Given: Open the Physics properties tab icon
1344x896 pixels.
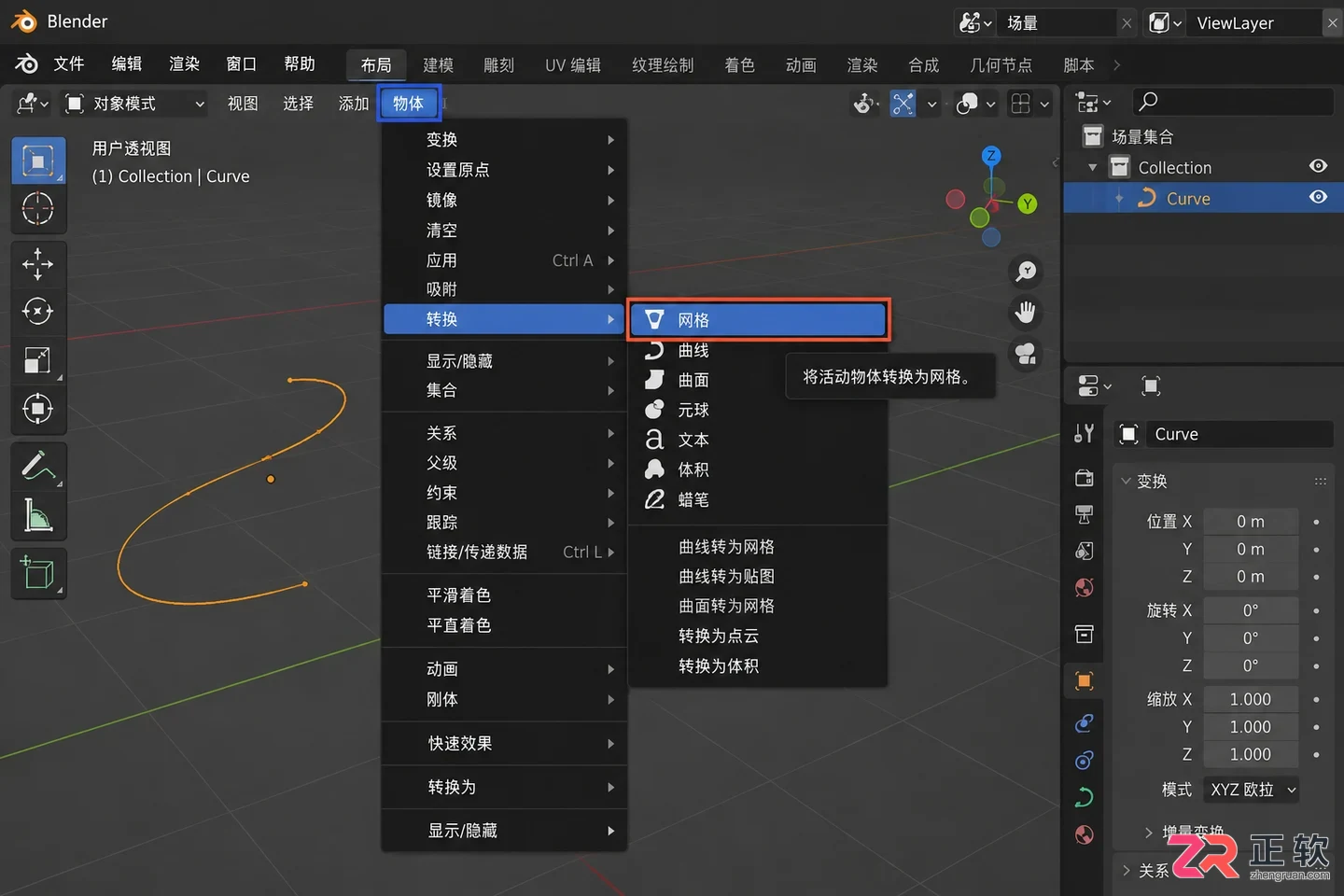Looking at the screenshot, I should 1084,723.
